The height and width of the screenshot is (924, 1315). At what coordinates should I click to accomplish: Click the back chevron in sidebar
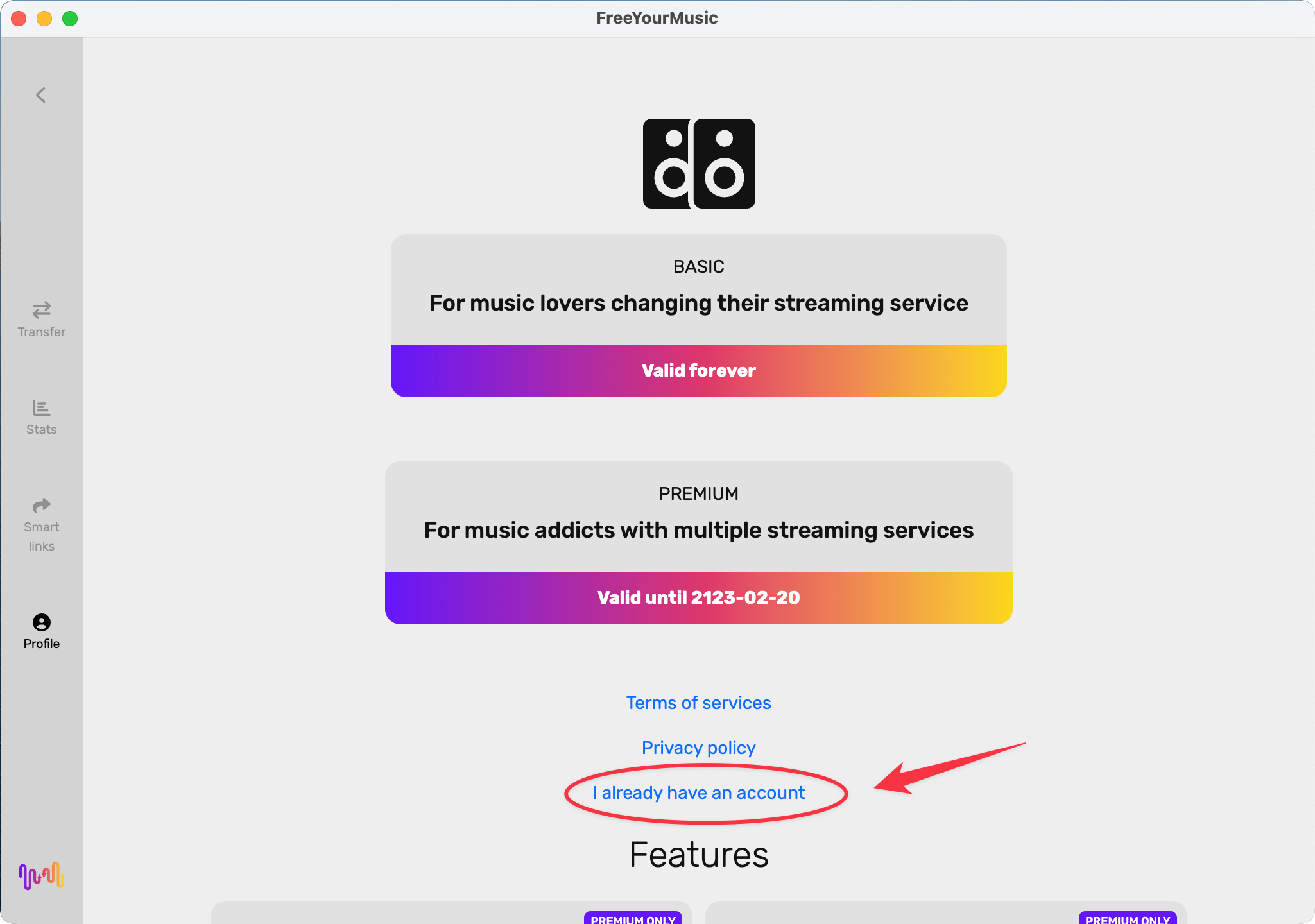point(40,96)
